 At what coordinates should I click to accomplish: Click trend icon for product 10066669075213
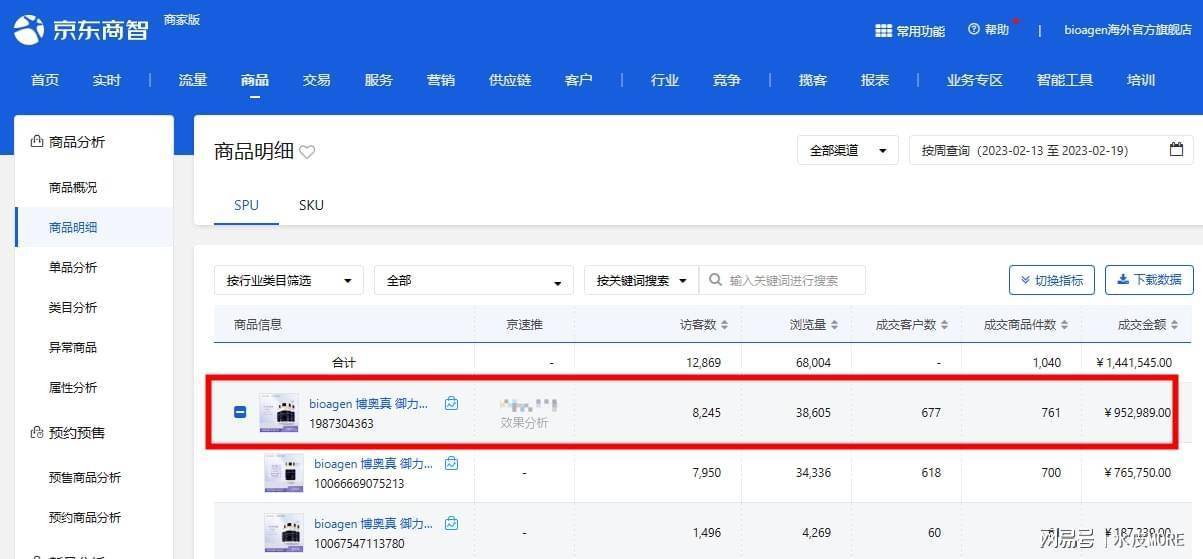click(x=452, y=464)
